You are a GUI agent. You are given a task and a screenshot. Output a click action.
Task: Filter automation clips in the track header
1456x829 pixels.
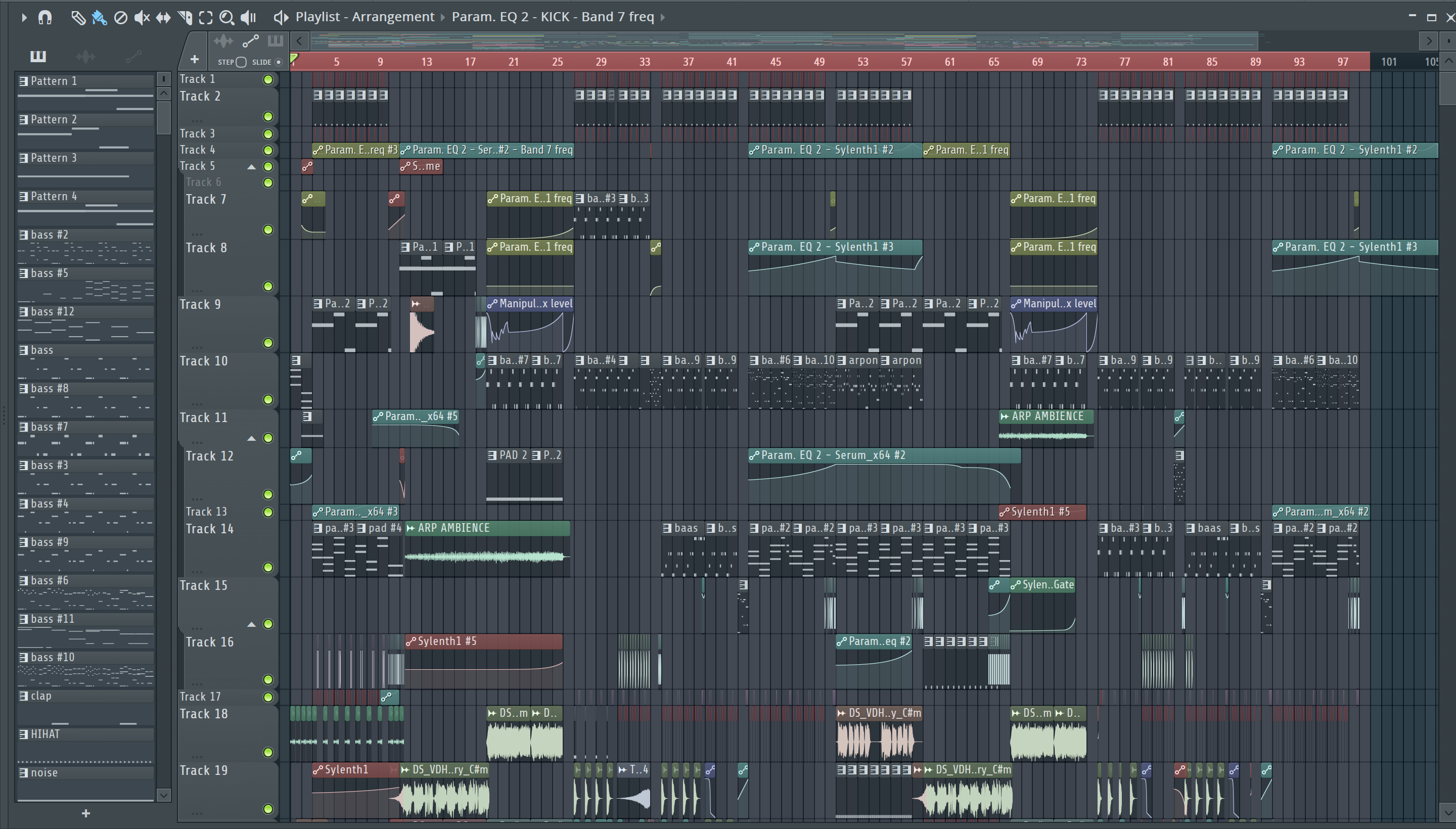click(x=251, y=41)
